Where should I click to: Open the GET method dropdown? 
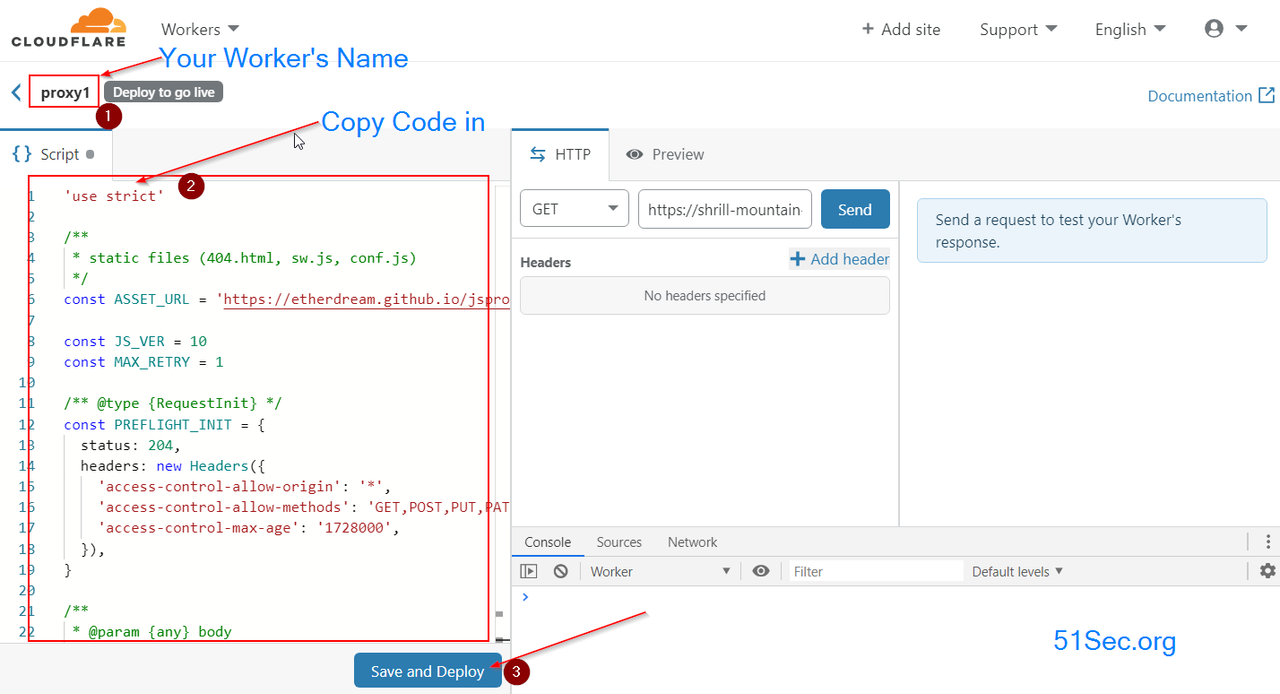[x=574, y=209]
